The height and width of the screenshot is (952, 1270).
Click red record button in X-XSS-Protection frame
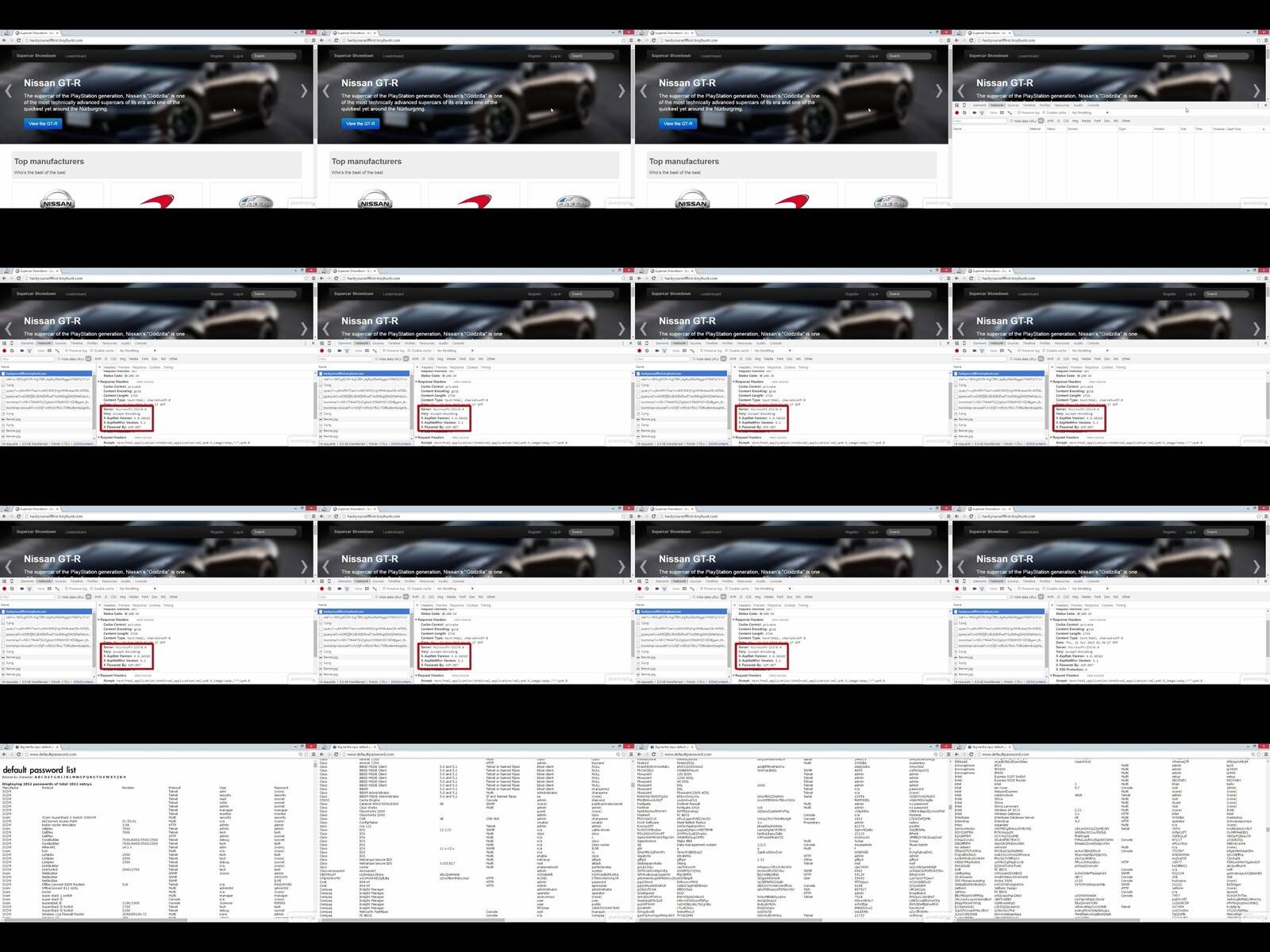[x=956, y=589]
